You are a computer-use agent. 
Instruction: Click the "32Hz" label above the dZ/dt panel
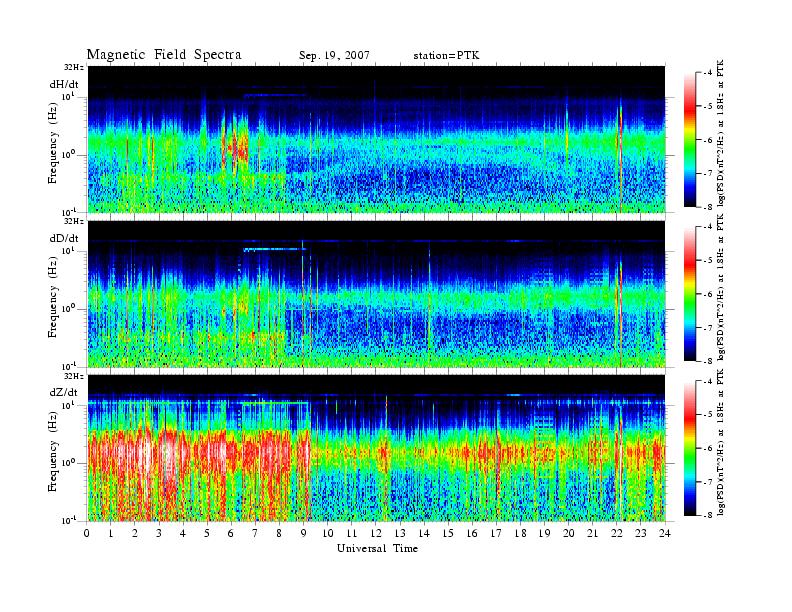click(74, 376)
